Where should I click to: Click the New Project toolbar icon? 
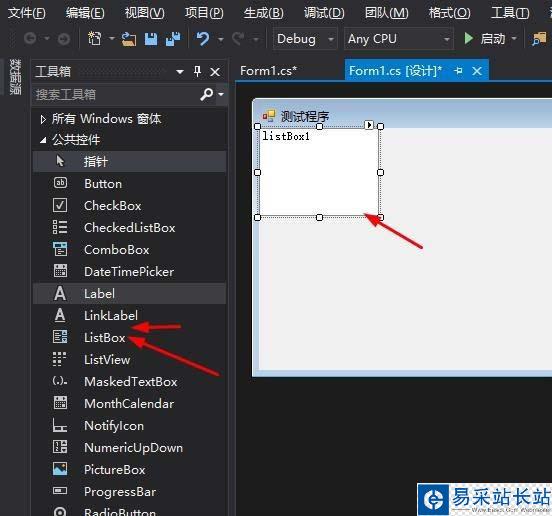pos(94,38)
